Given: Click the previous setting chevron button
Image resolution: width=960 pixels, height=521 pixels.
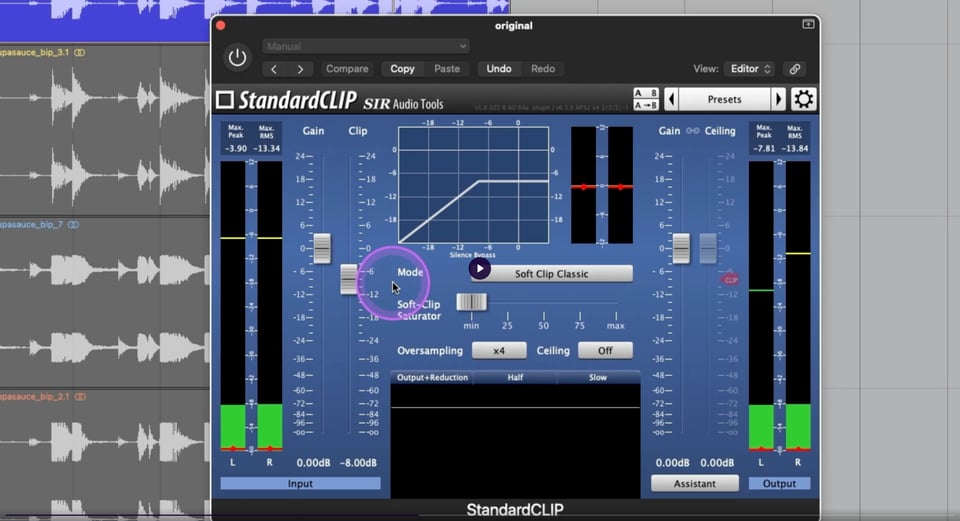Looking at the screenshot, I should (x=275, y=69).
